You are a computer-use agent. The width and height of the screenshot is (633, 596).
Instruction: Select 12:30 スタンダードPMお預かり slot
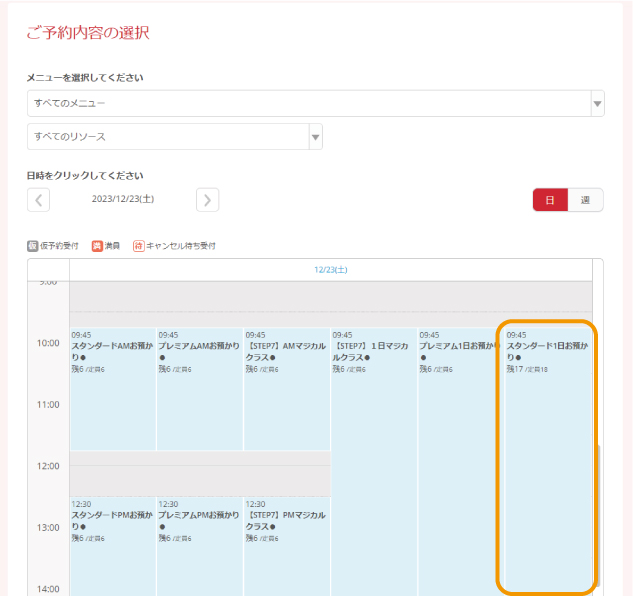tap(113, 546)
